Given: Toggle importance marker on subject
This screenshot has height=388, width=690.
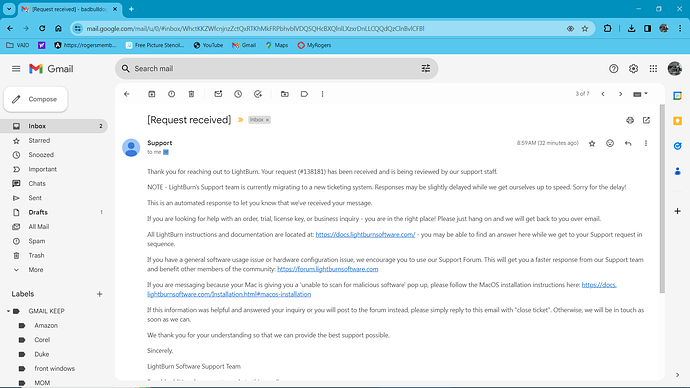Looking at the screenshot, I should [x=240, y=120].
